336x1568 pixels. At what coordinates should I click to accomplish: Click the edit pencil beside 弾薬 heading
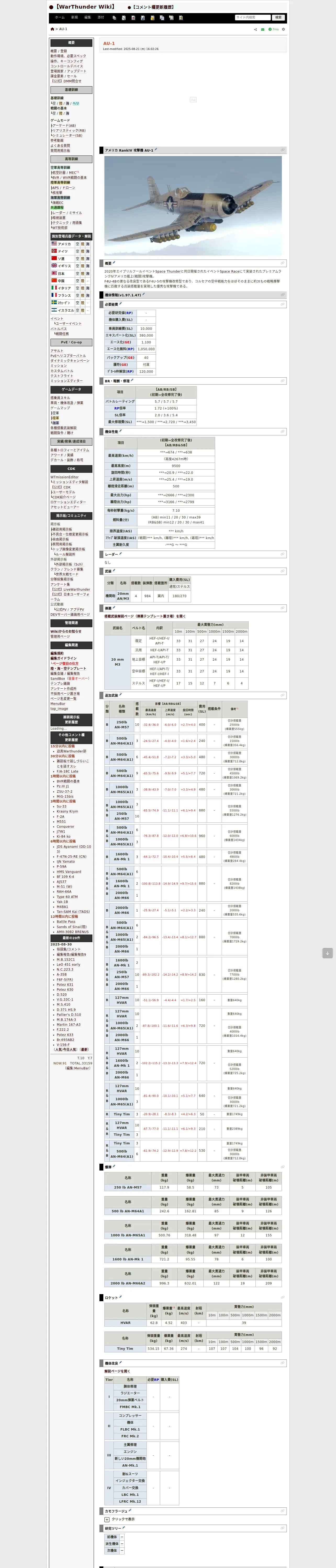[114, 608]
